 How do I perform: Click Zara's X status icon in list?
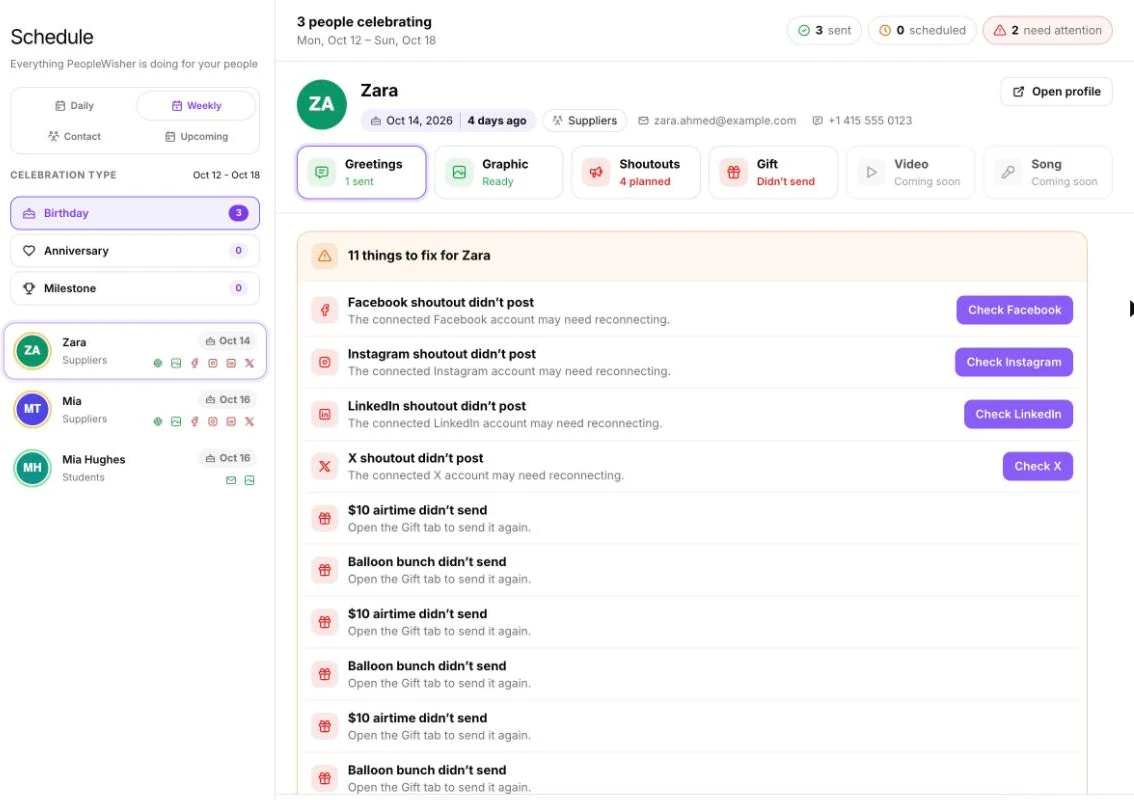(x=250, y=363)
